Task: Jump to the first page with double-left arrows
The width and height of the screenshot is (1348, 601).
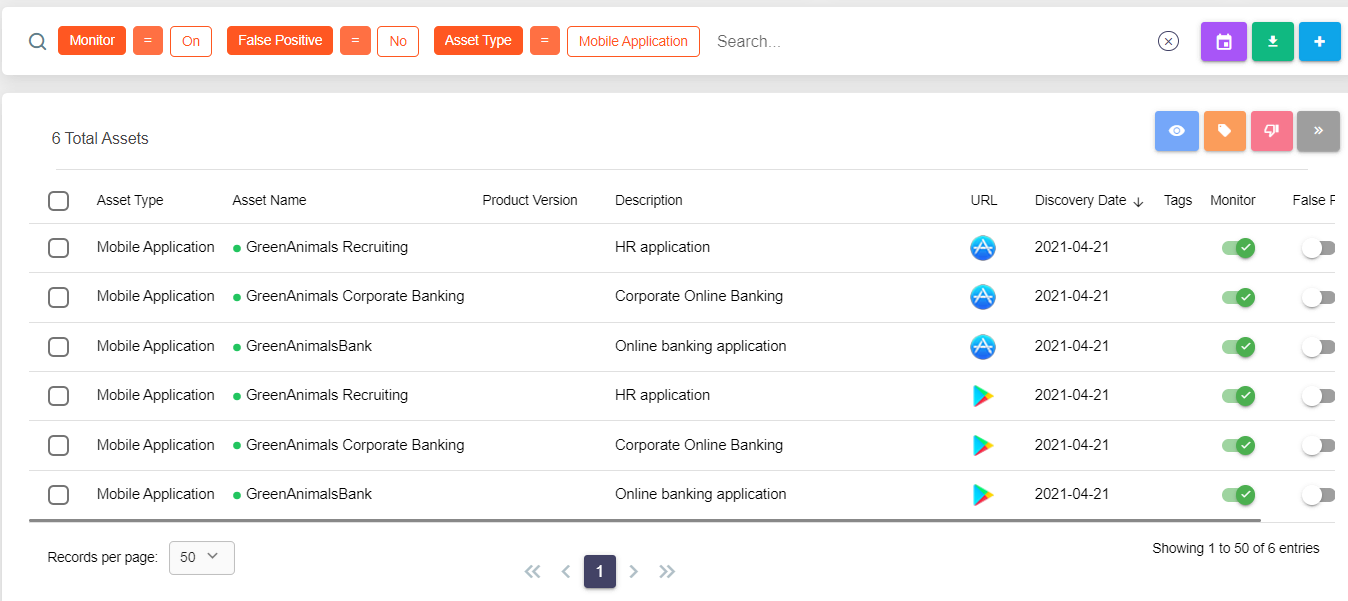Action: click(533, 572)
